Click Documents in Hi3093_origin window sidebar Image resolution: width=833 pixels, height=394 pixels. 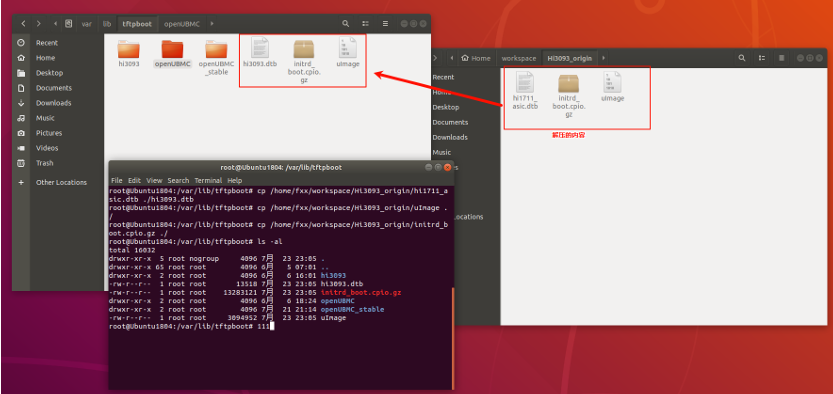click(450, 122)
